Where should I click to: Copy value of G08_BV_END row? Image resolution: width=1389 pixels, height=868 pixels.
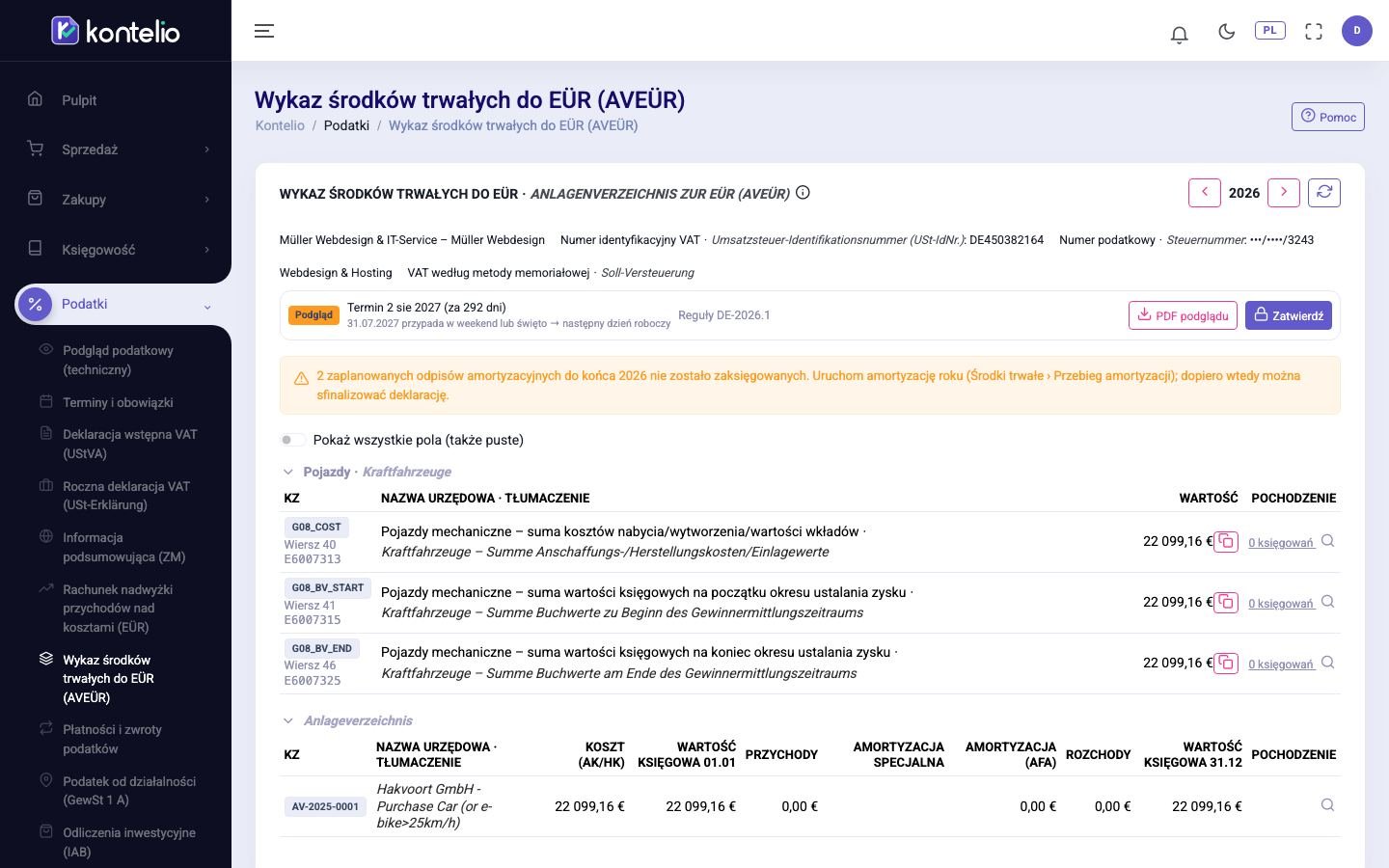click(x=1226, y=664)
